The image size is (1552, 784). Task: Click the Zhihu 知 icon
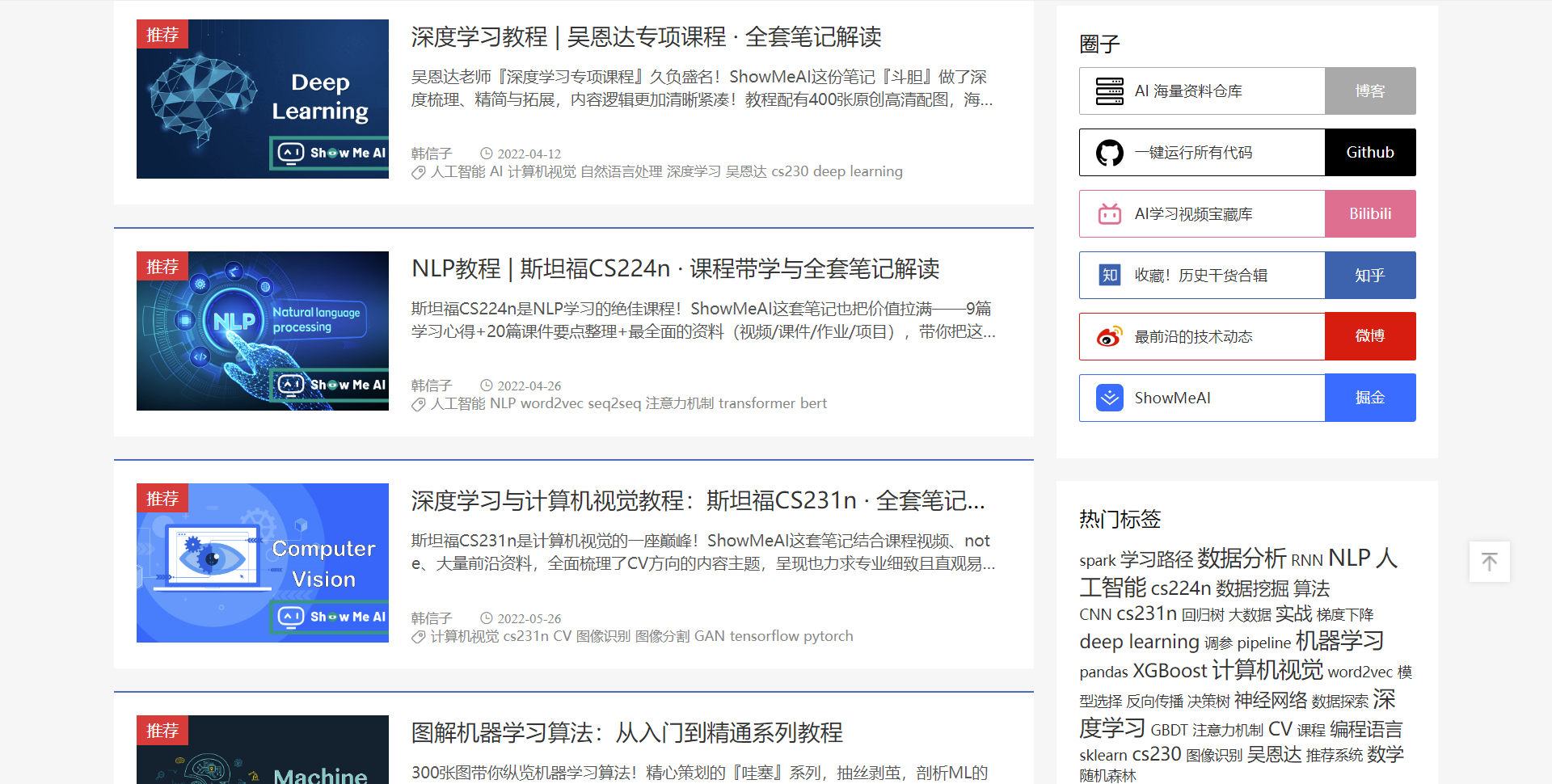pyautogui.click(x=1109, y=276)
